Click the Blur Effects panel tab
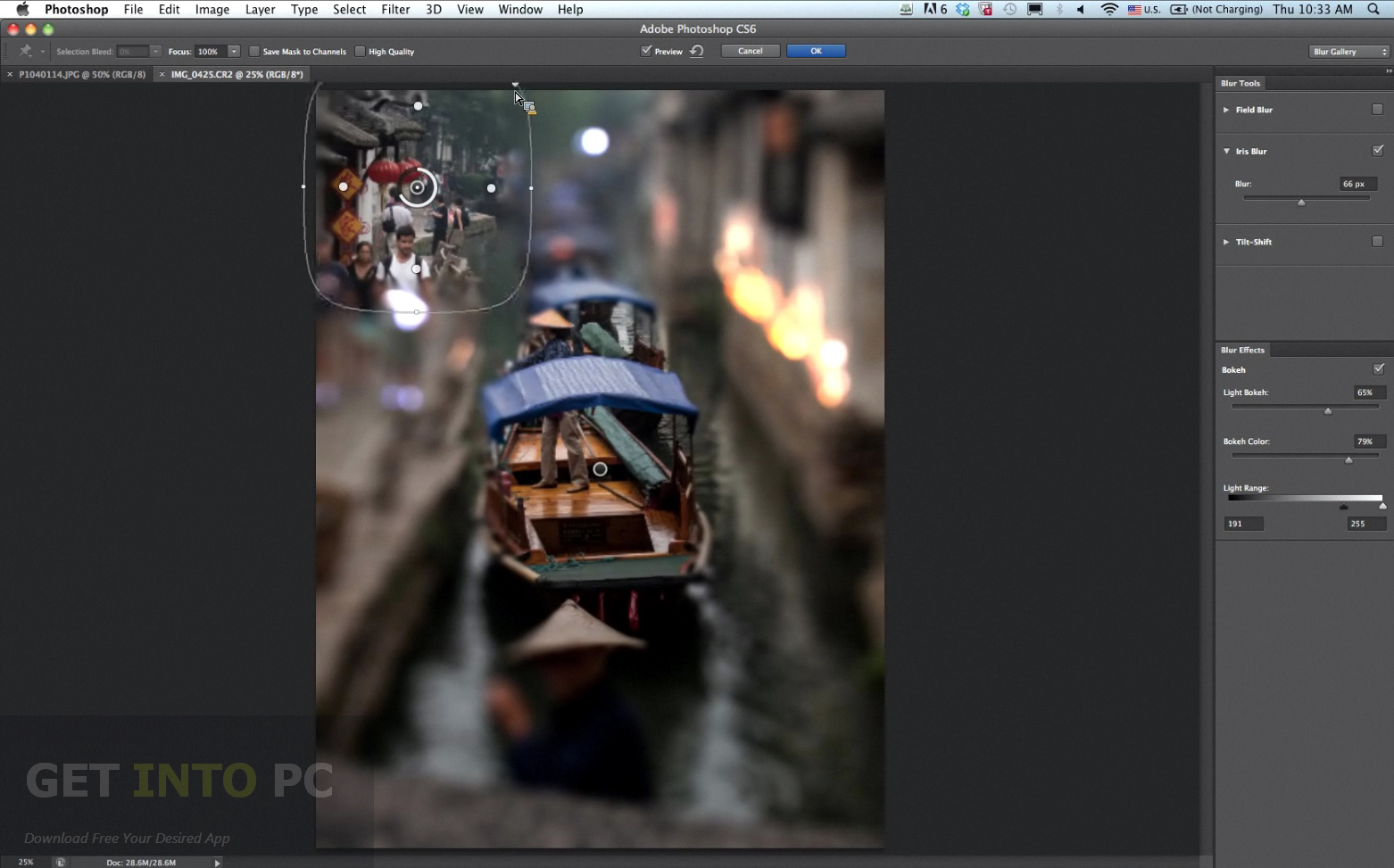This screenshot has width=1394, height=868. (x=1242, y=350)
